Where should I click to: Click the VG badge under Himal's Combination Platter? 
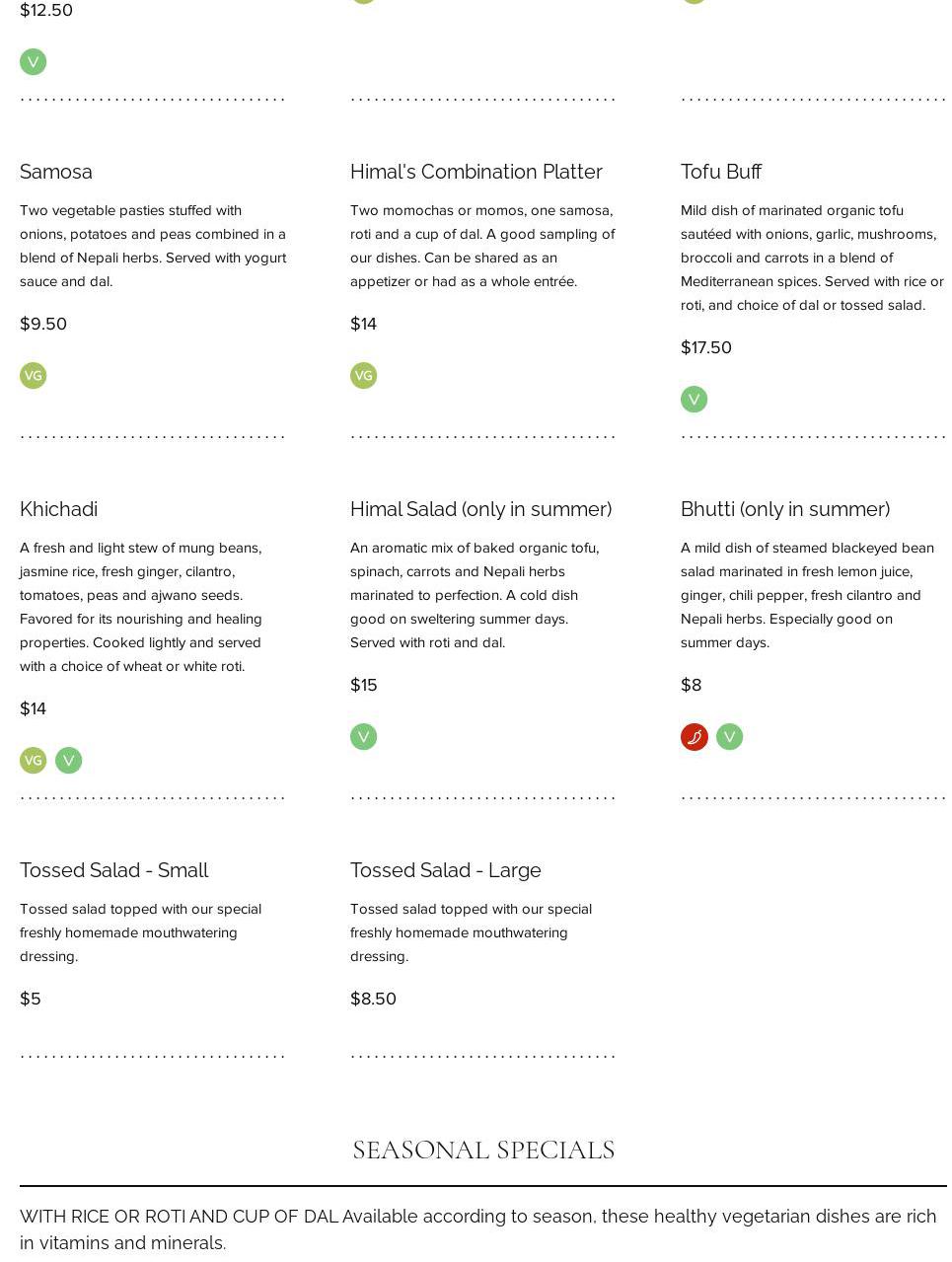[363, 376]
